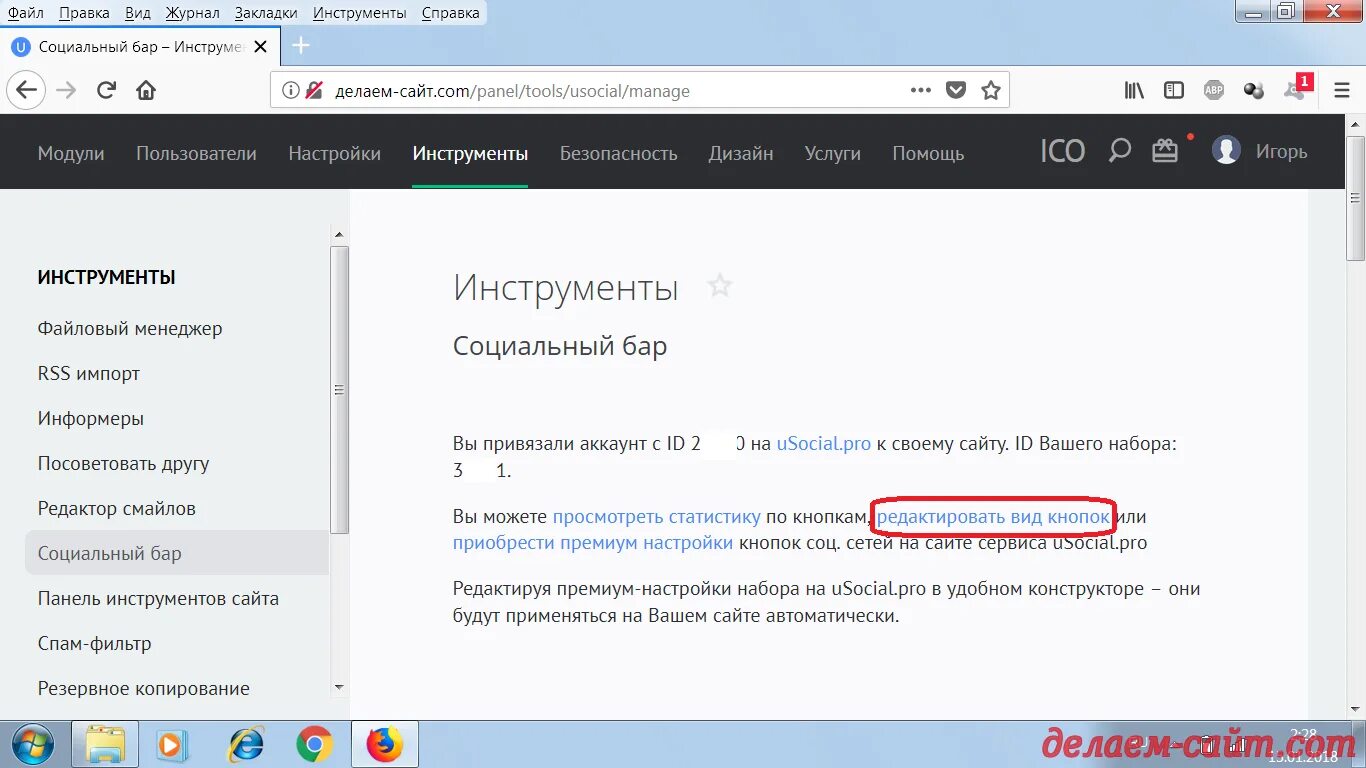Open site search with the magnifier icon
This screenshot has height=768, width=1366.
click(x=1118, y=150)
